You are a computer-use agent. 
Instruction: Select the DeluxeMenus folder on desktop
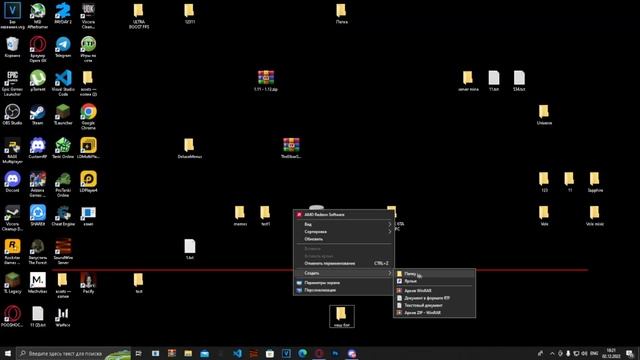point(189,148)
